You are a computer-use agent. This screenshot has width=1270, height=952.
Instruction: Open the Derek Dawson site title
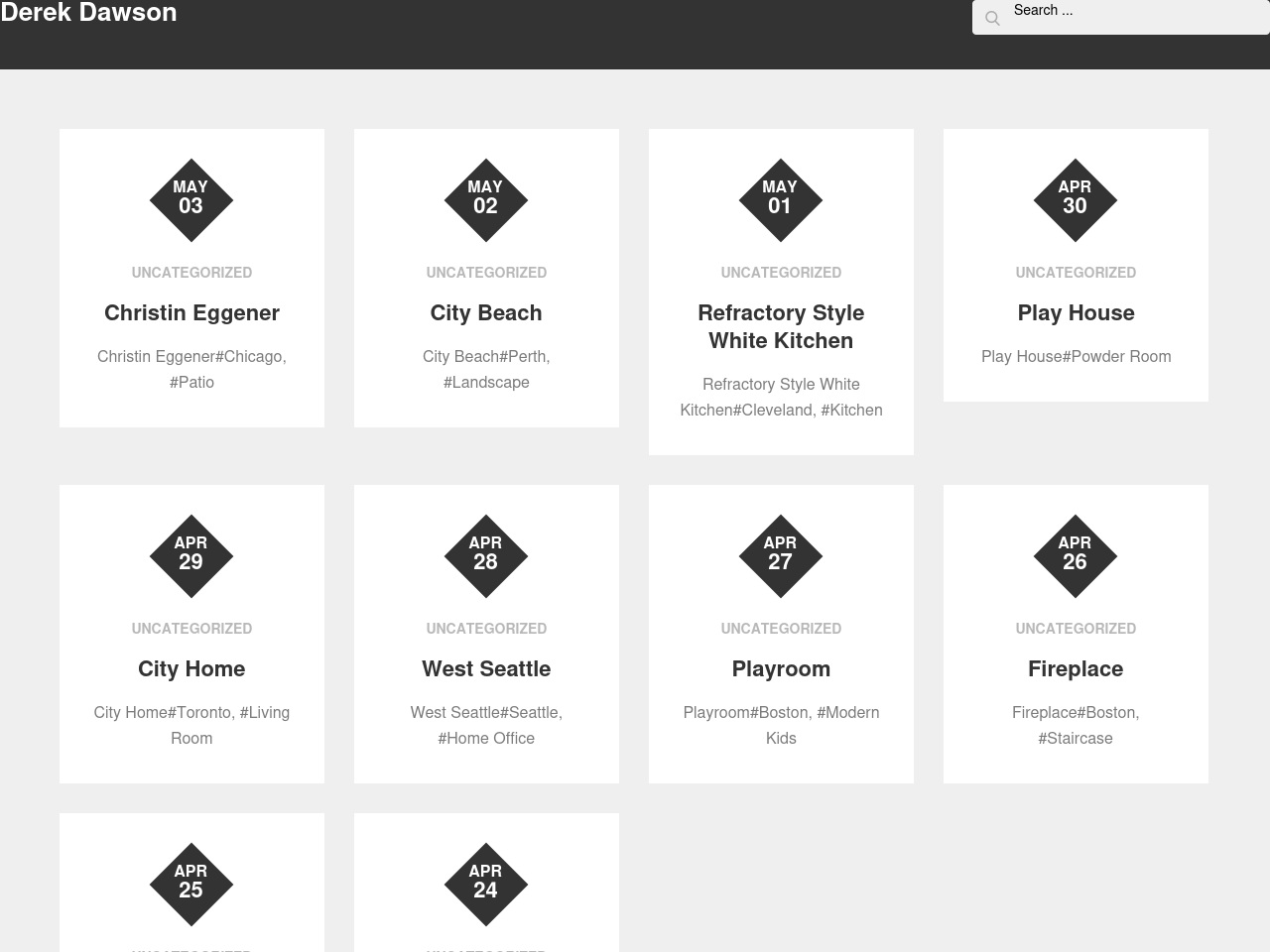88,13
